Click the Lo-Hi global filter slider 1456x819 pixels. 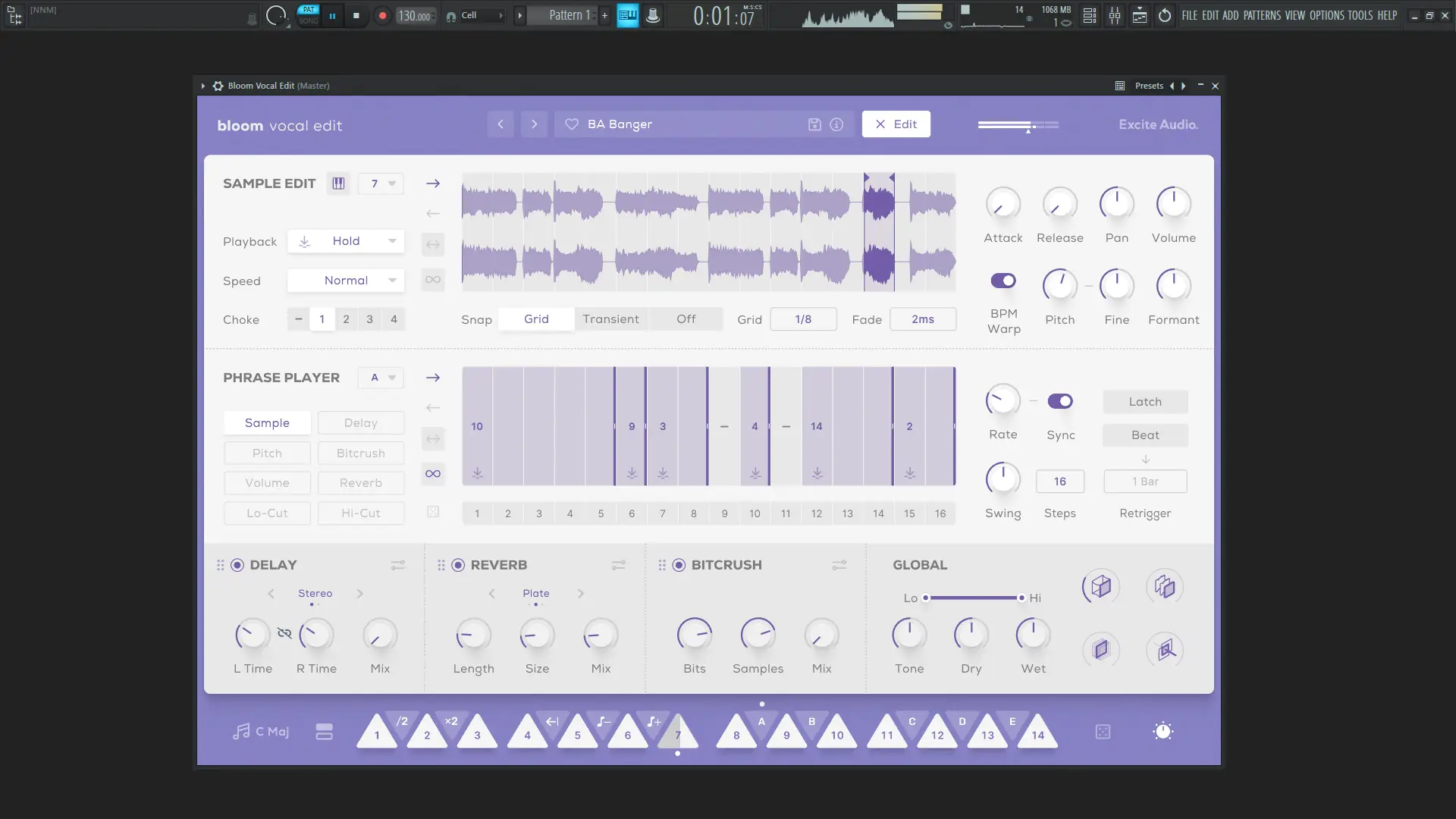[x=974, y=598]
